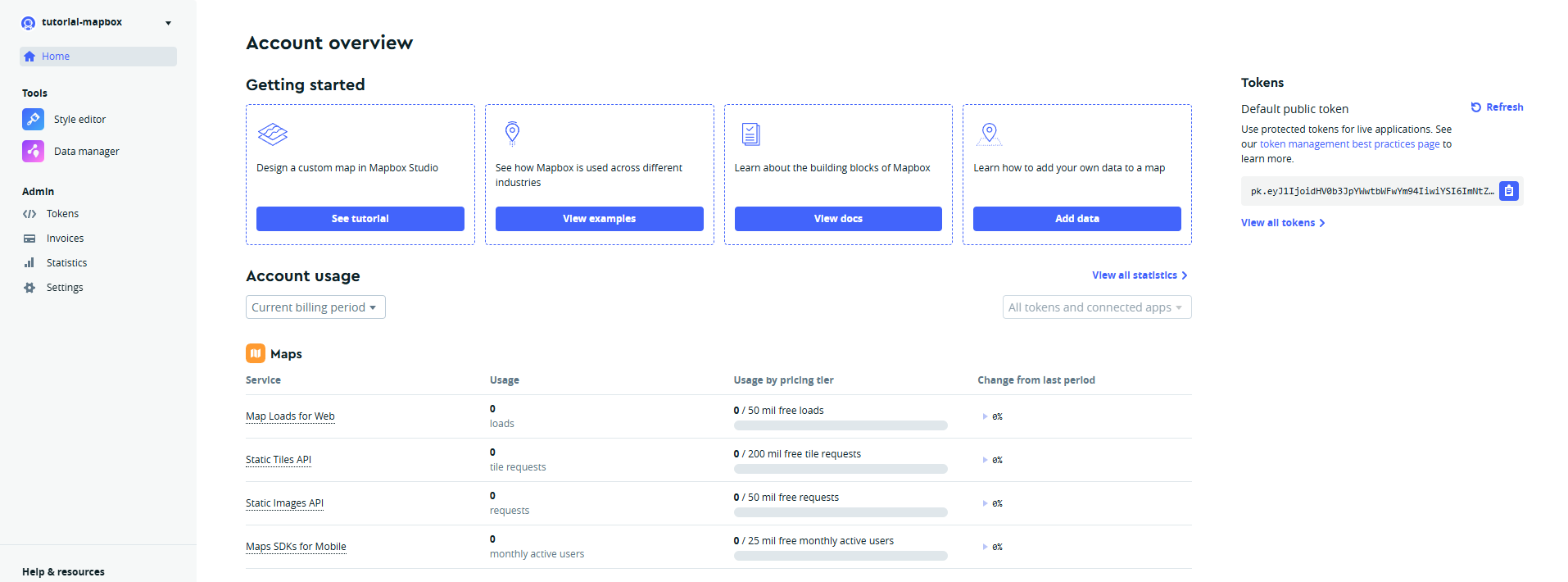
Task: Open the Static Images API link
Action: 284,503
